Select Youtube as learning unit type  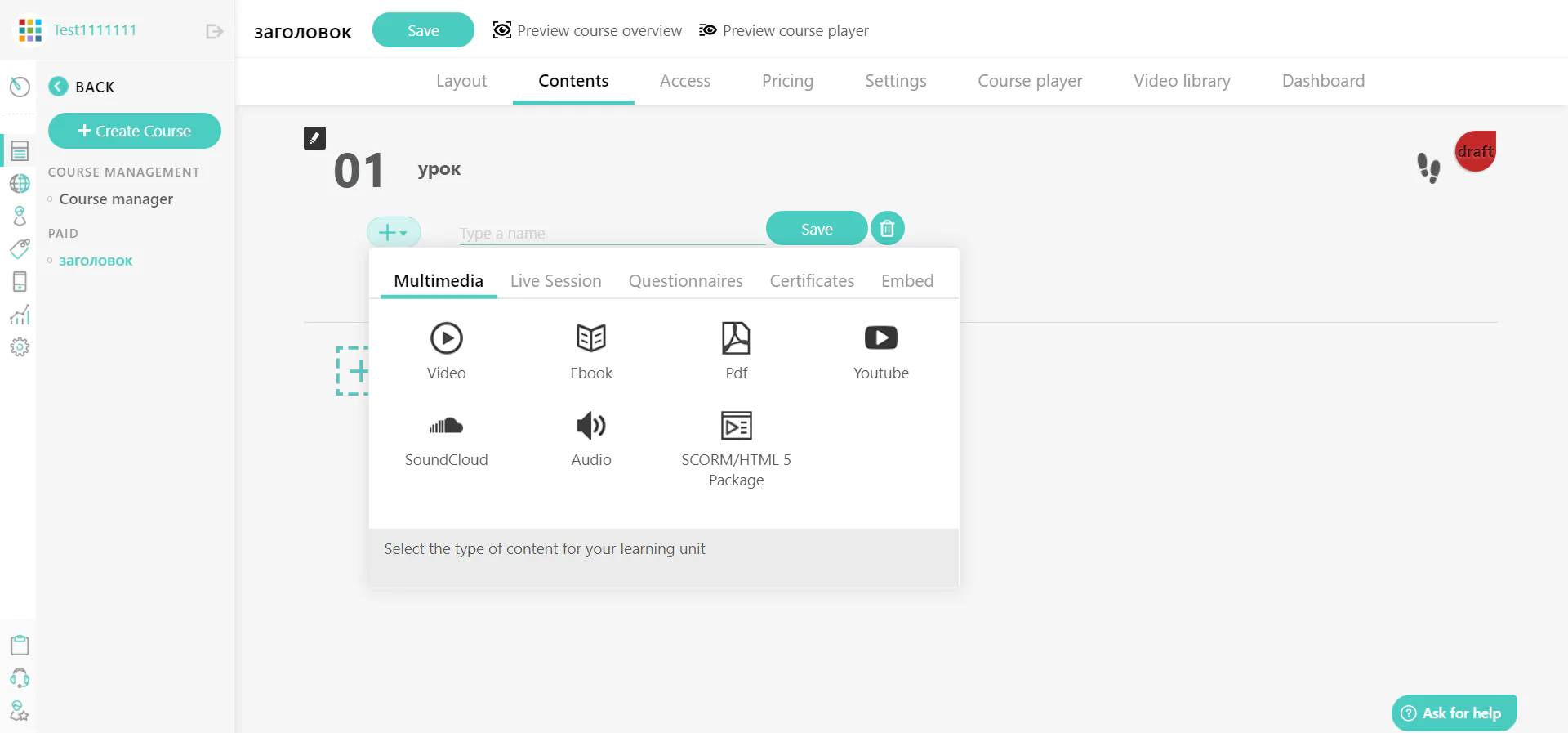pos(880,350)
